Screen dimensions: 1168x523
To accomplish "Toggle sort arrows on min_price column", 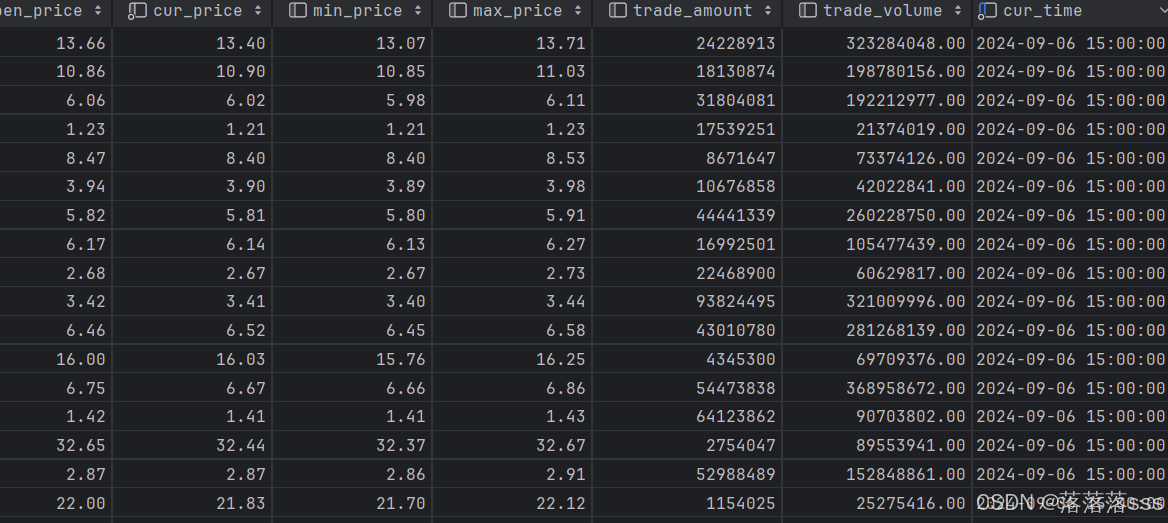I will 417,10.
